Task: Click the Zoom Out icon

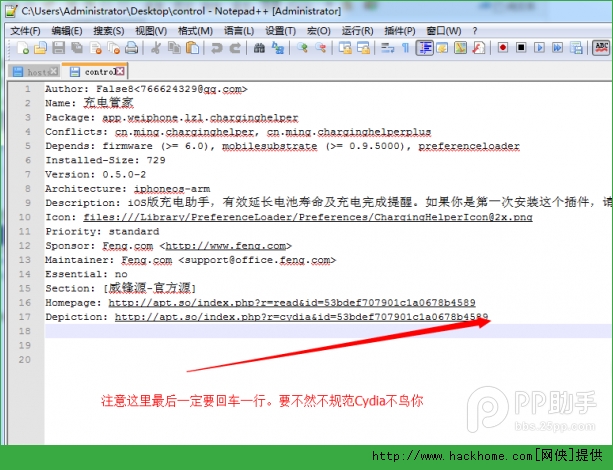Action: pyautogui.click(x=320, y=48)
